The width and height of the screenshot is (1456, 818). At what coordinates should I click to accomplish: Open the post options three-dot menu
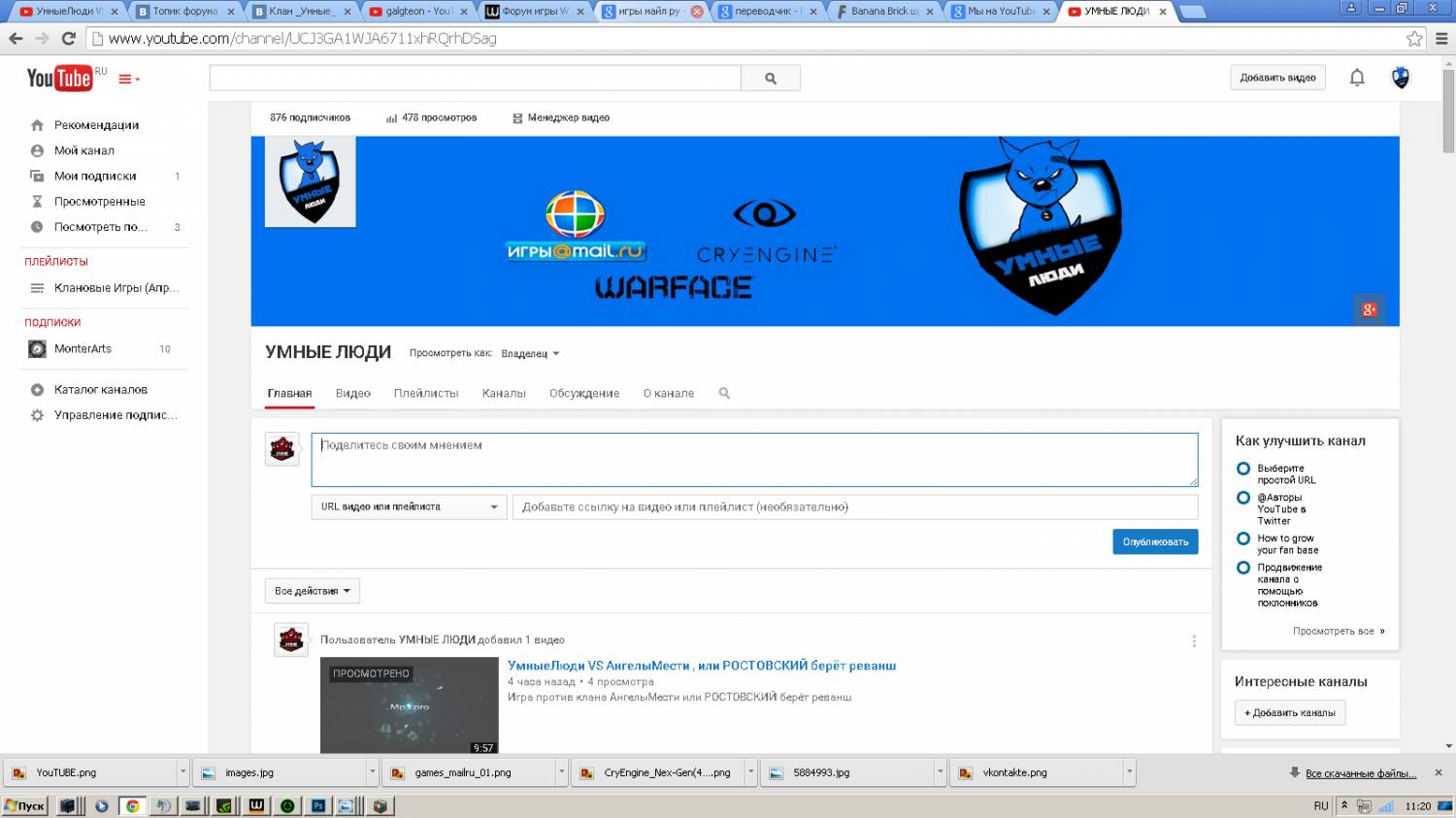point(1194,641)
